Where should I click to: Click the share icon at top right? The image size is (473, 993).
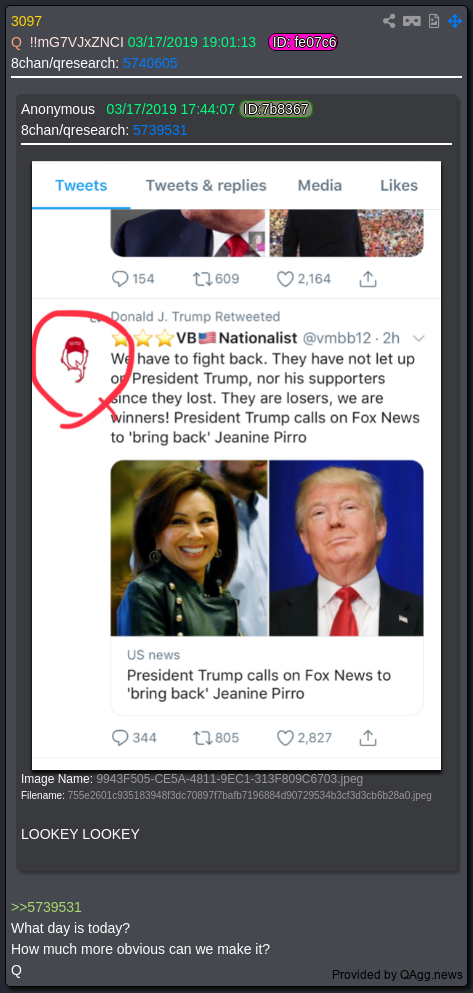click(x=389, y=21)
